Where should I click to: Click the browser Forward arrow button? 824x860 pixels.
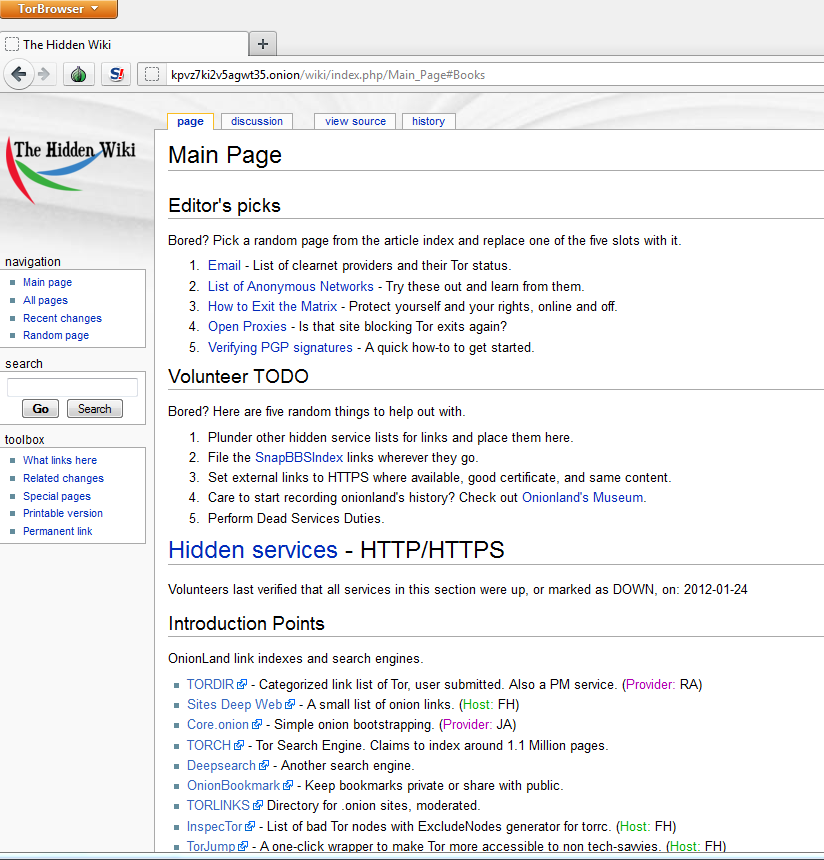tap(44, 74)
